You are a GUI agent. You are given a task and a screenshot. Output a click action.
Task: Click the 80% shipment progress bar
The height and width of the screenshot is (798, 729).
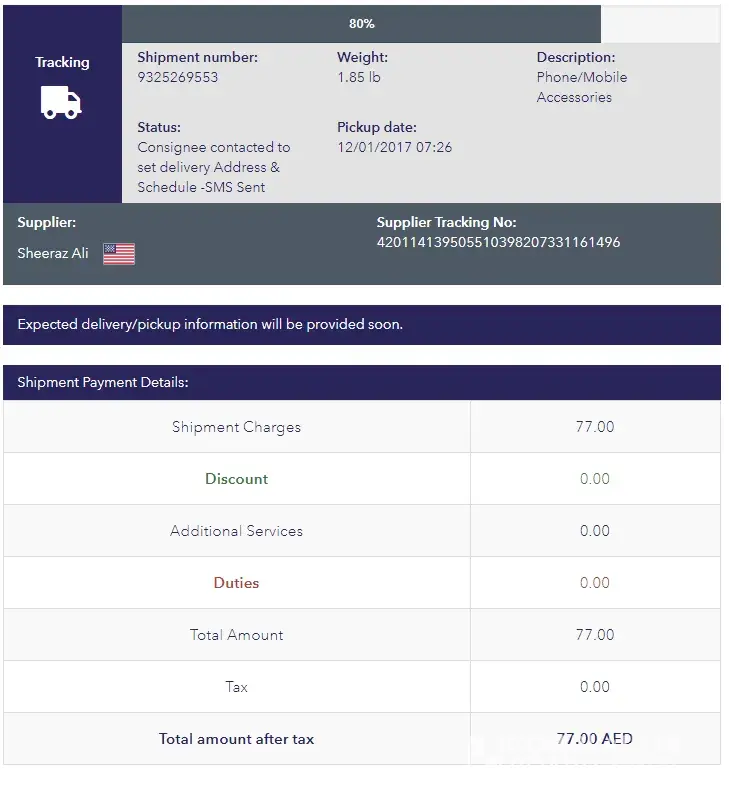click(x=361, y=24)
